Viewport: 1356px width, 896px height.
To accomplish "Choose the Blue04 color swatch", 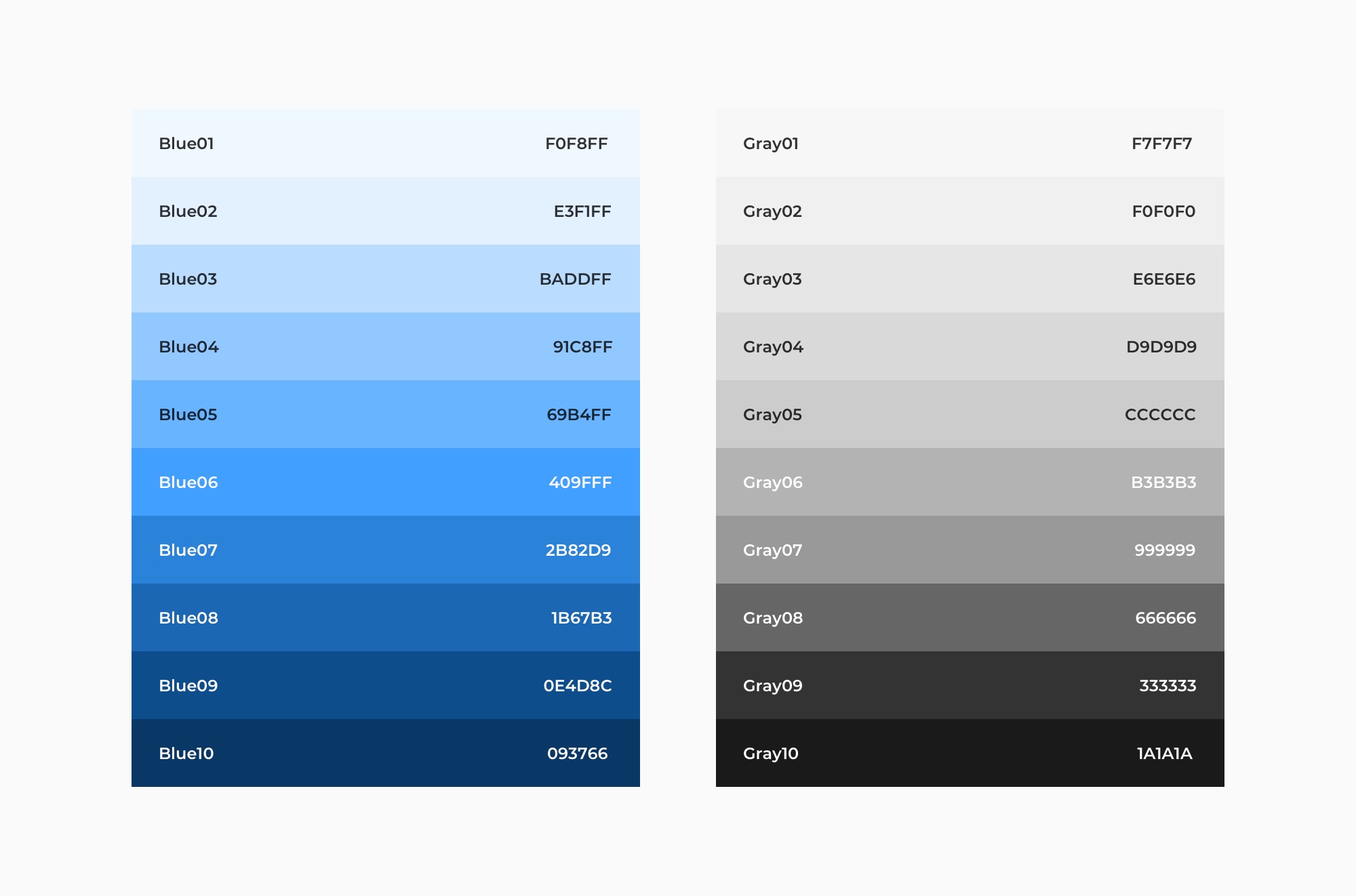I will 385,346.
